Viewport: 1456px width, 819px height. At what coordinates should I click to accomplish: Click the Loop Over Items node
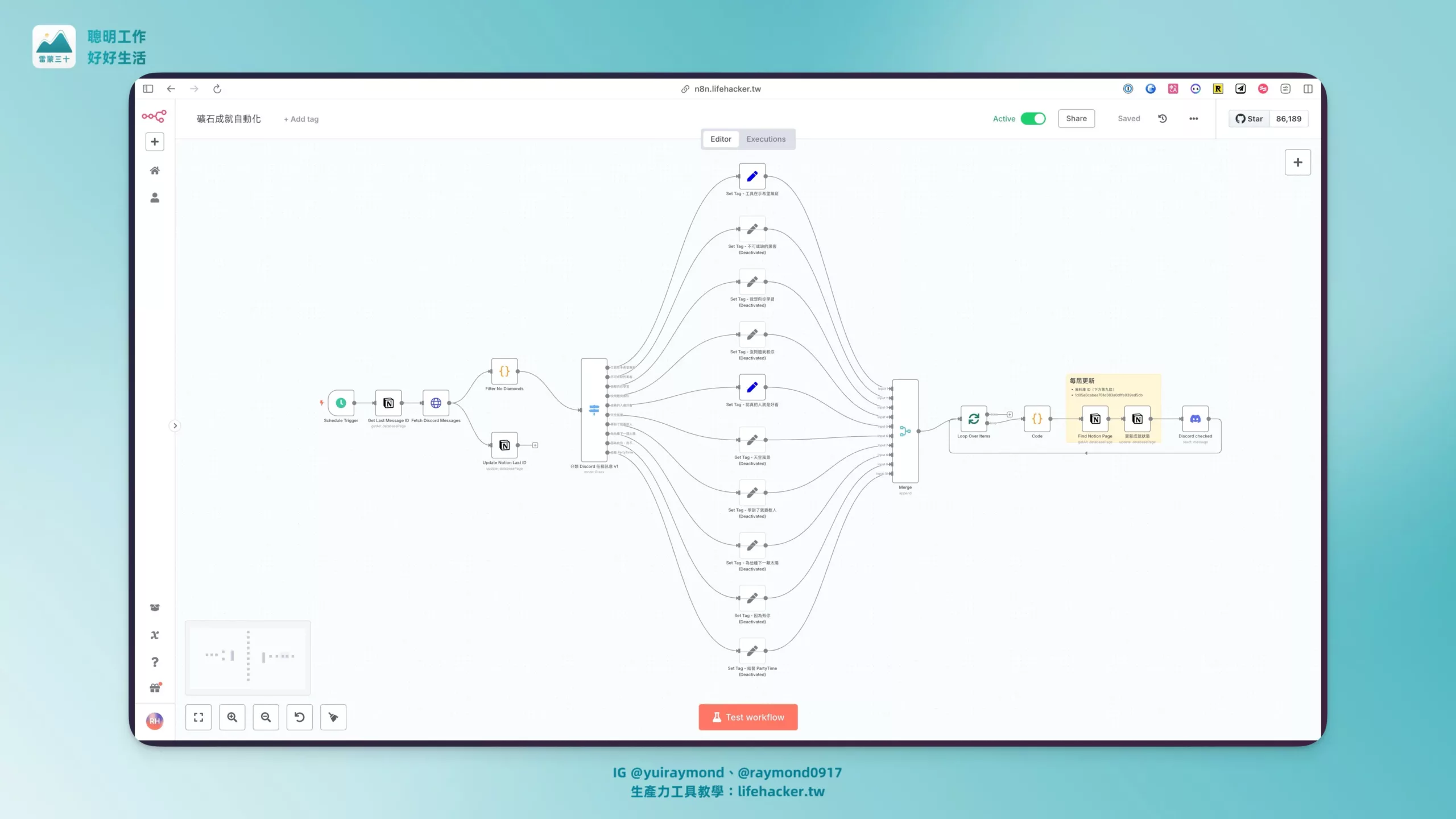click(974, 419)
